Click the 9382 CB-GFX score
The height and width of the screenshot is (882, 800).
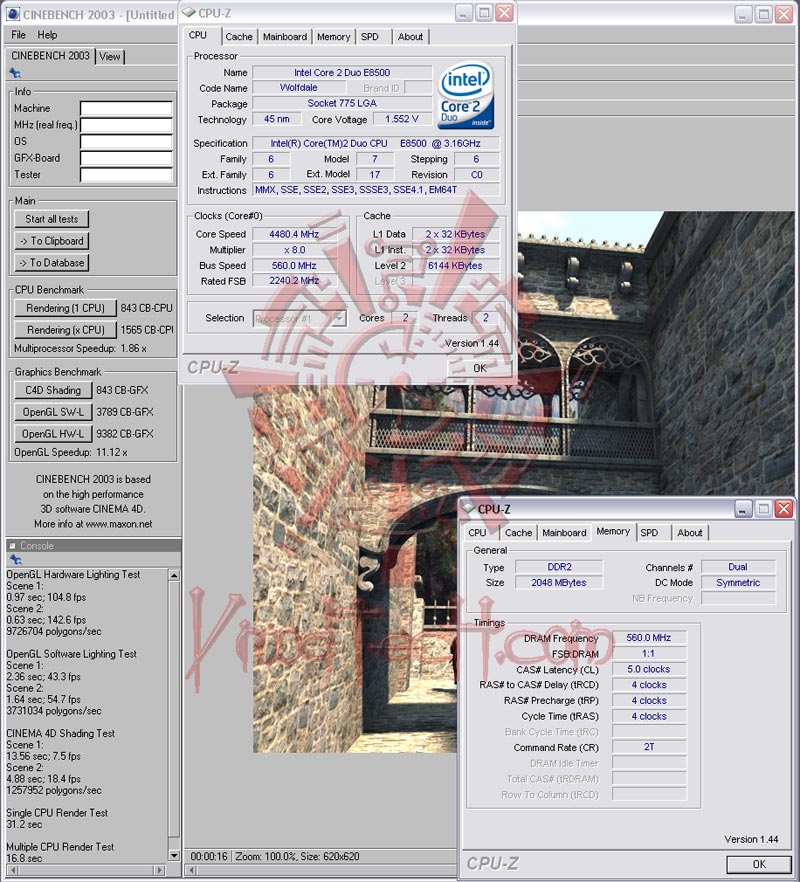pos(125,434)
